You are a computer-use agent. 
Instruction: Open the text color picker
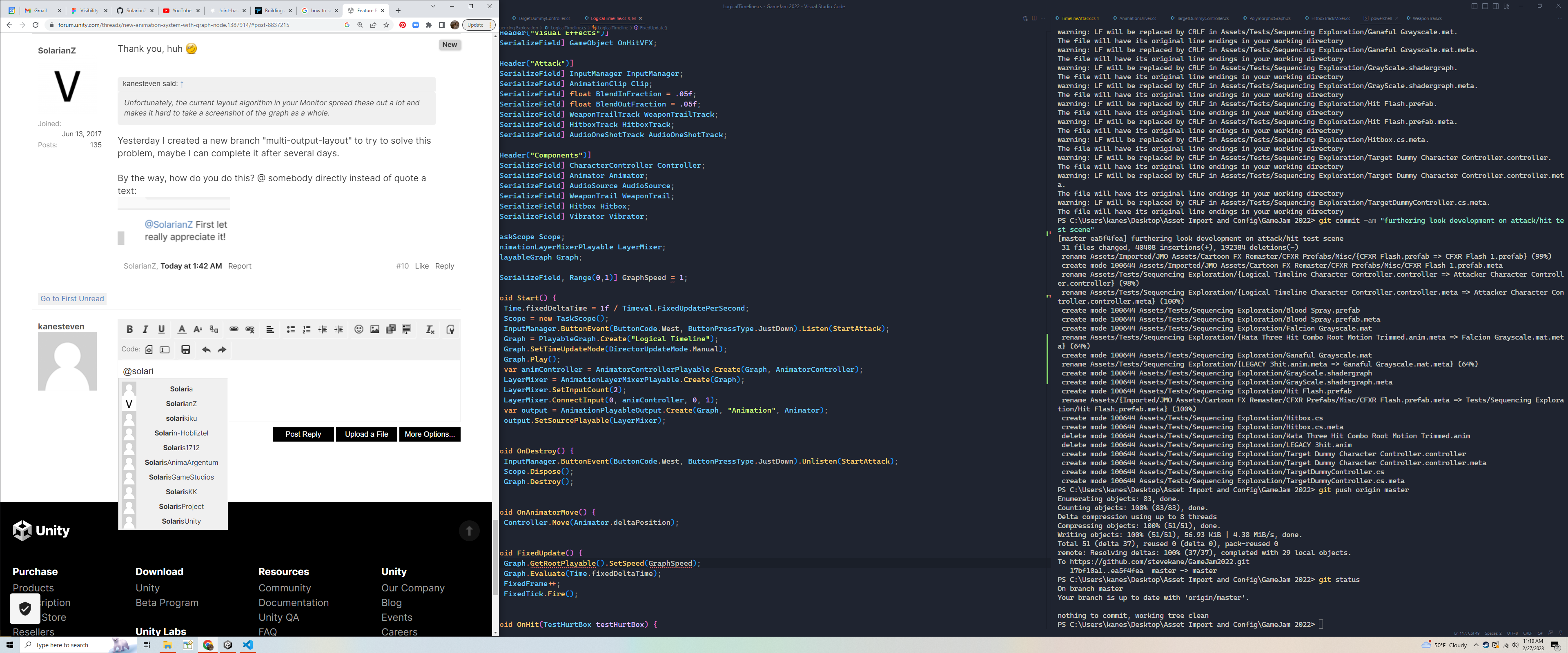(181, 329)
